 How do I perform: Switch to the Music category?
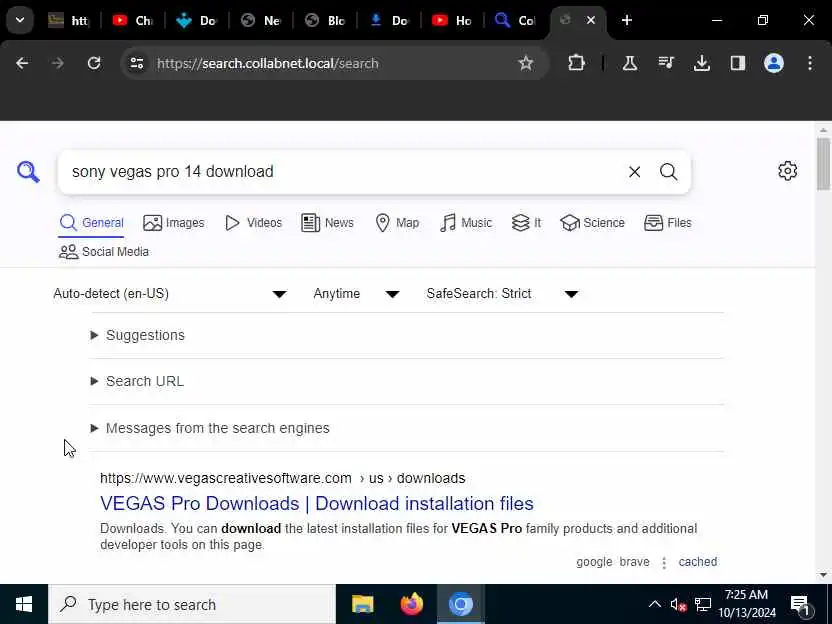[x=466, y=223]
